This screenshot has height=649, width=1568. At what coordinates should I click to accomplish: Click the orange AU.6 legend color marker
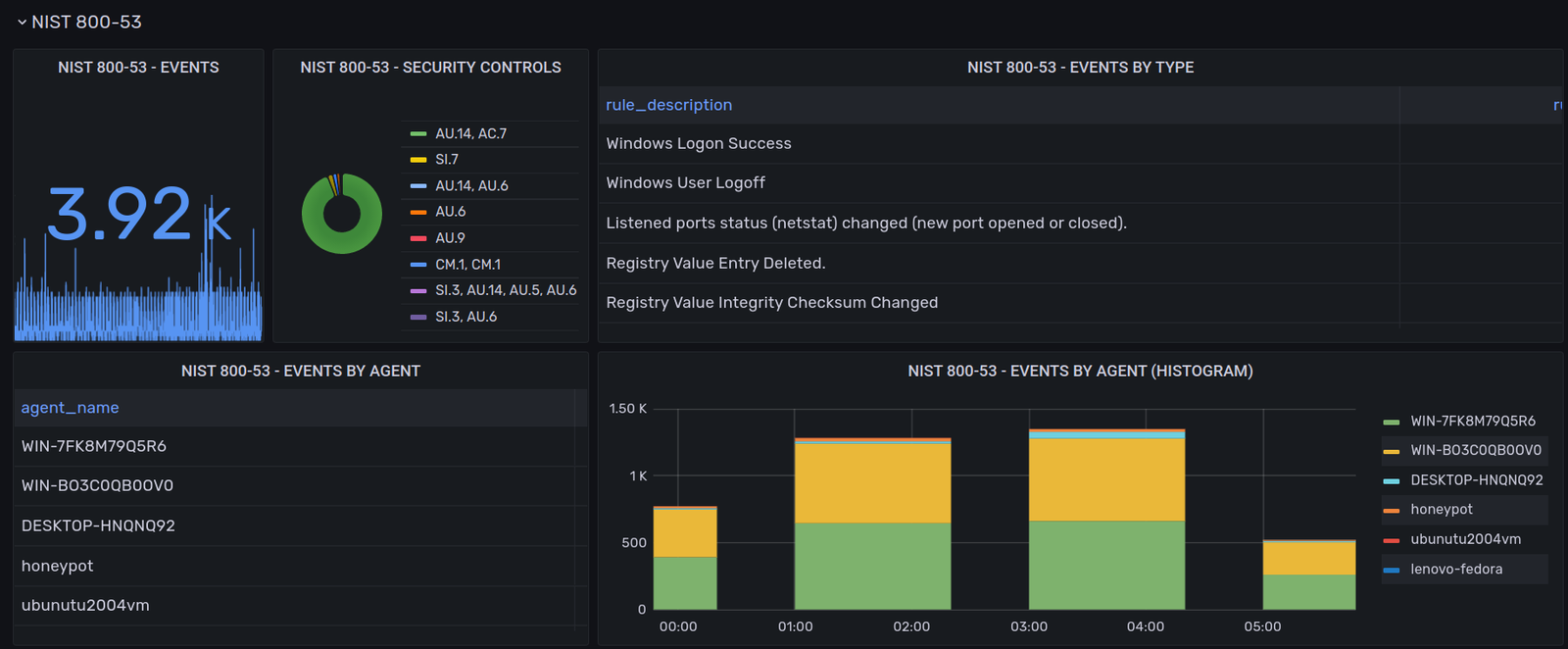(418, 212)
